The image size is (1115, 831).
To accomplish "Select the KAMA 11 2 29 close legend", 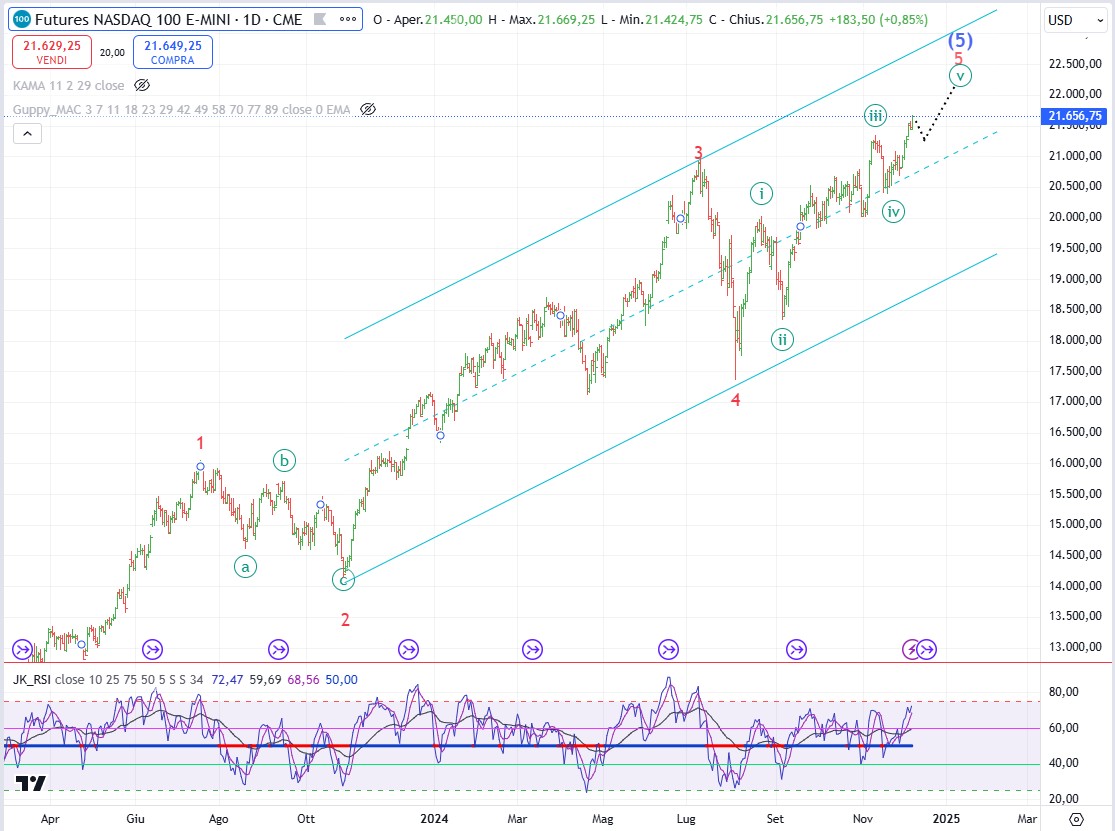I will point(68,85).
